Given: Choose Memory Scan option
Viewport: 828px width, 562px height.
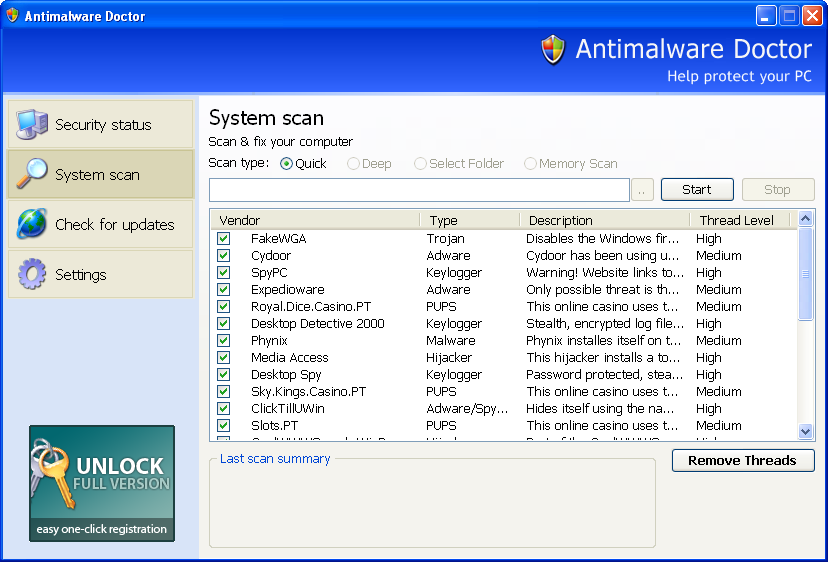Looking at the screenshot, I should tap(570, 164).
